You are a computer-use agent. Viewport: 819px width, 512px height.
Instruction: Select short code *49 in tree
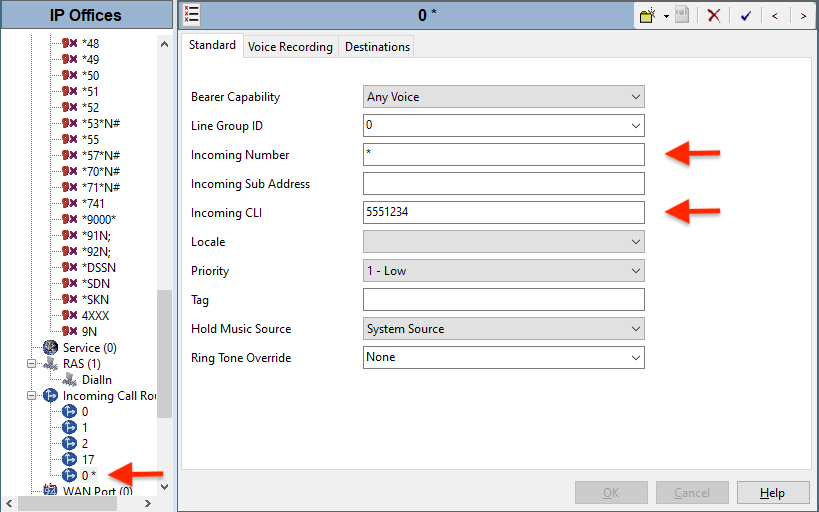click(90, 60)
